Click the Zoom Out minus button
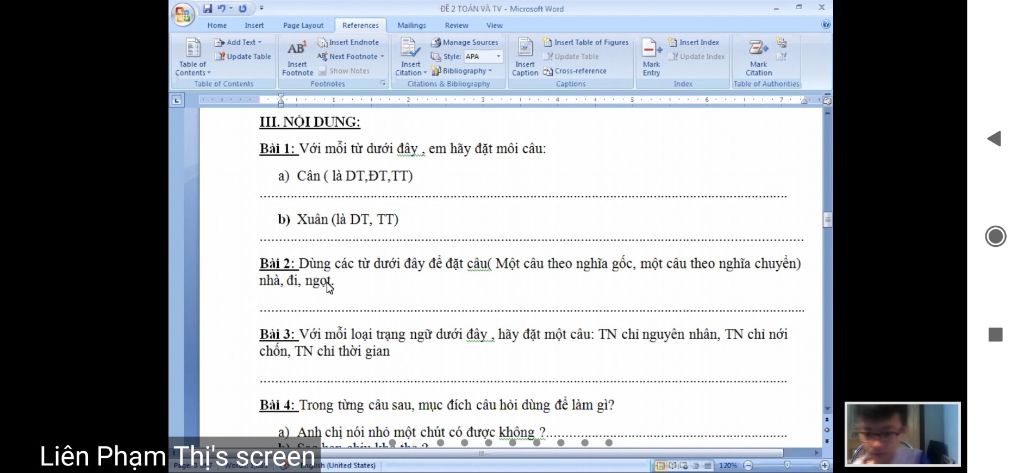This screenshot has width=1024, height=473. point(748,465)
